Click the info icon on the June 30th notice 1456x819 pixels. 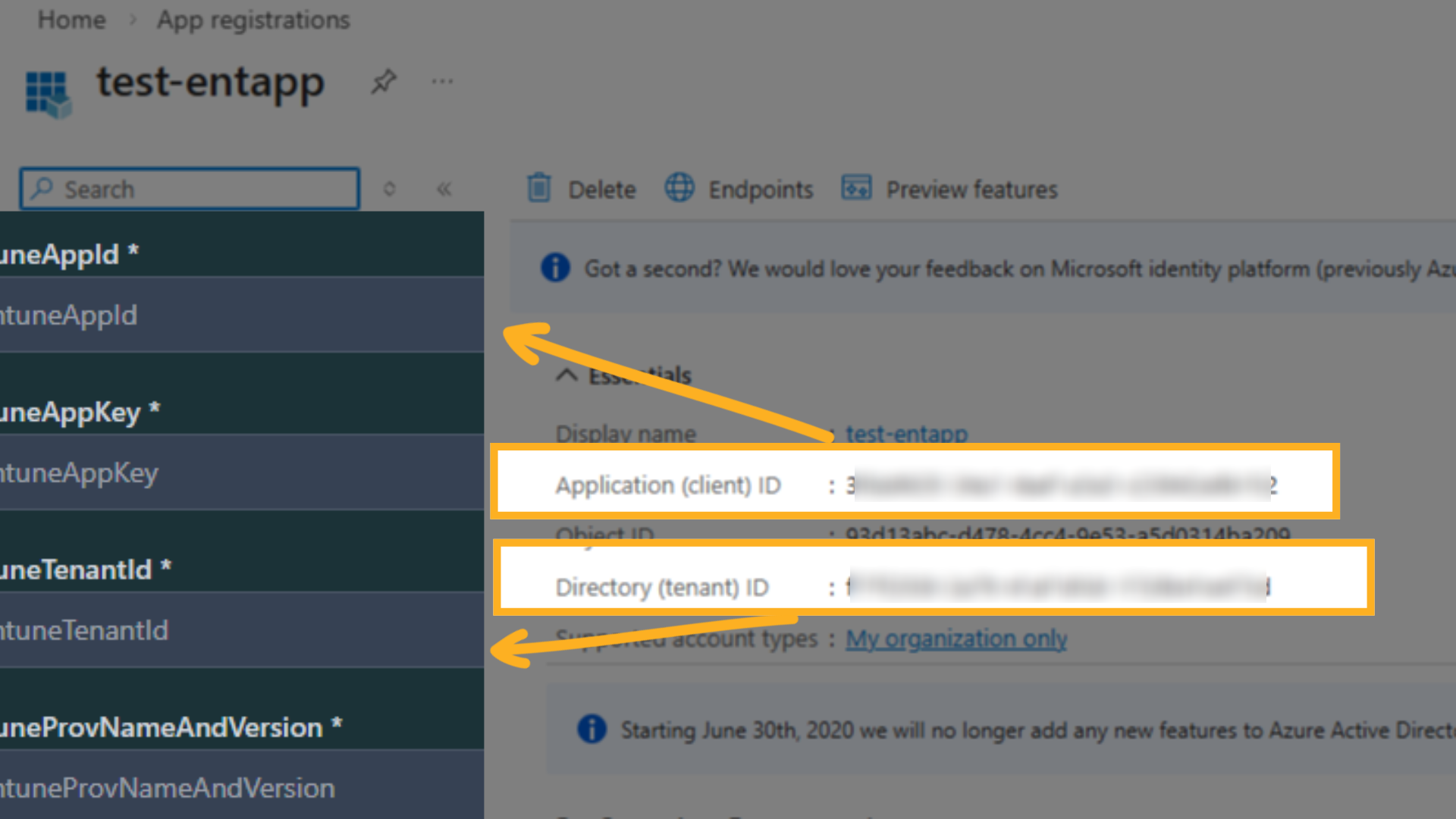591,729
